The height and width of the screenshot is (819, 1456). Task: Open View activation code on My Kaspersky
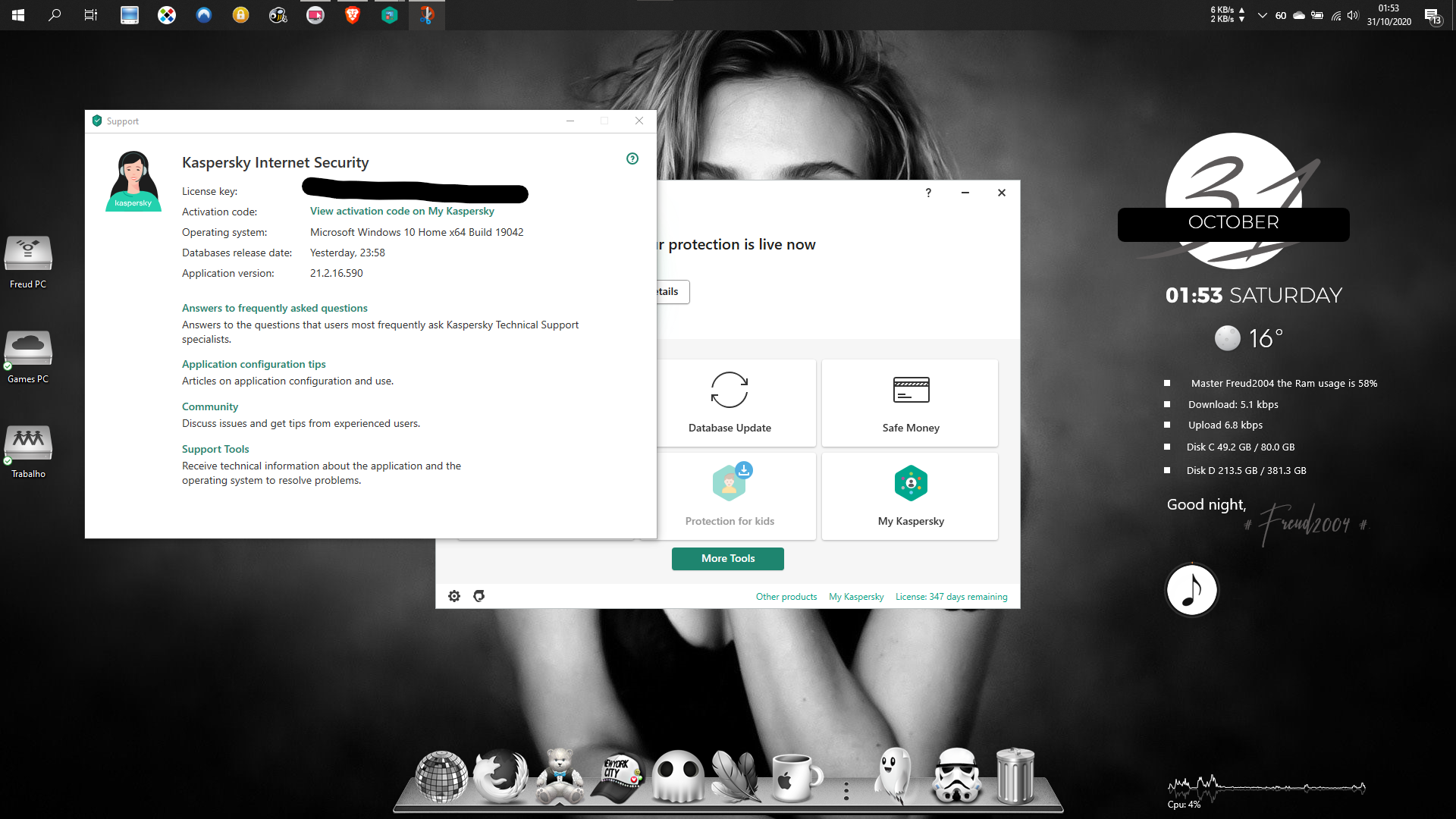pos(402,211)
